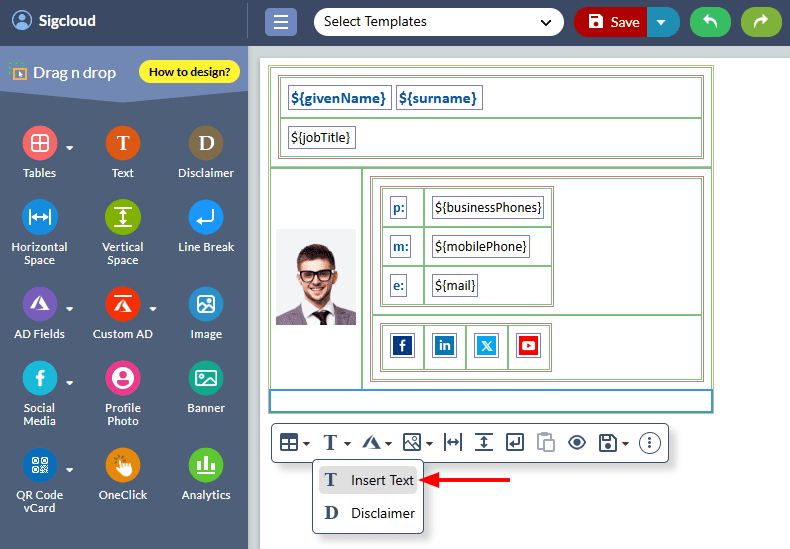Open the Select Templates dropdown
The image size is (790, 549).
click(x=438, y=22)
